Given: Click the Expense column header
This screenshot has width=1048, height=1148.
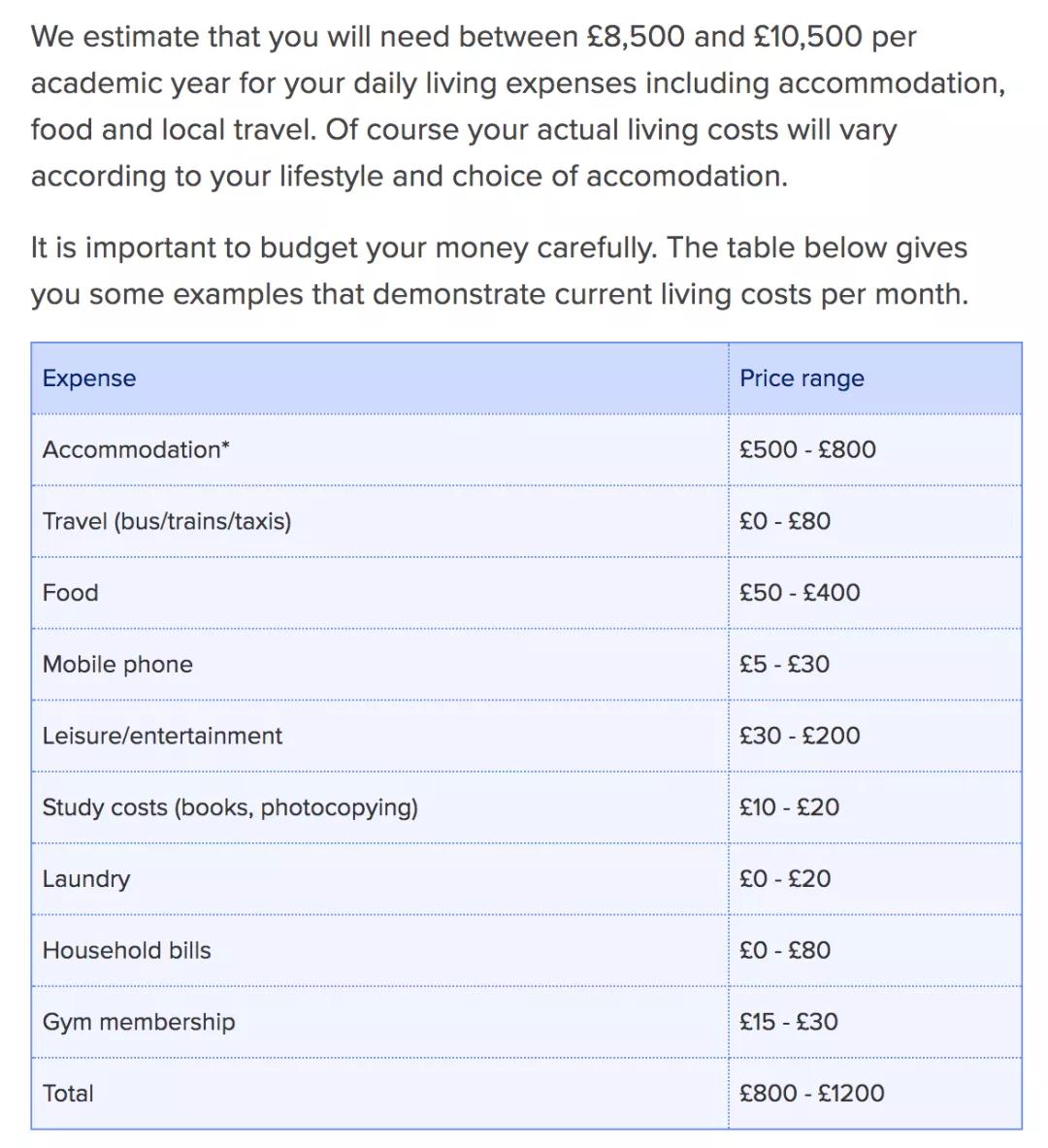Looking at the screenshot, I should click(89, 378).
